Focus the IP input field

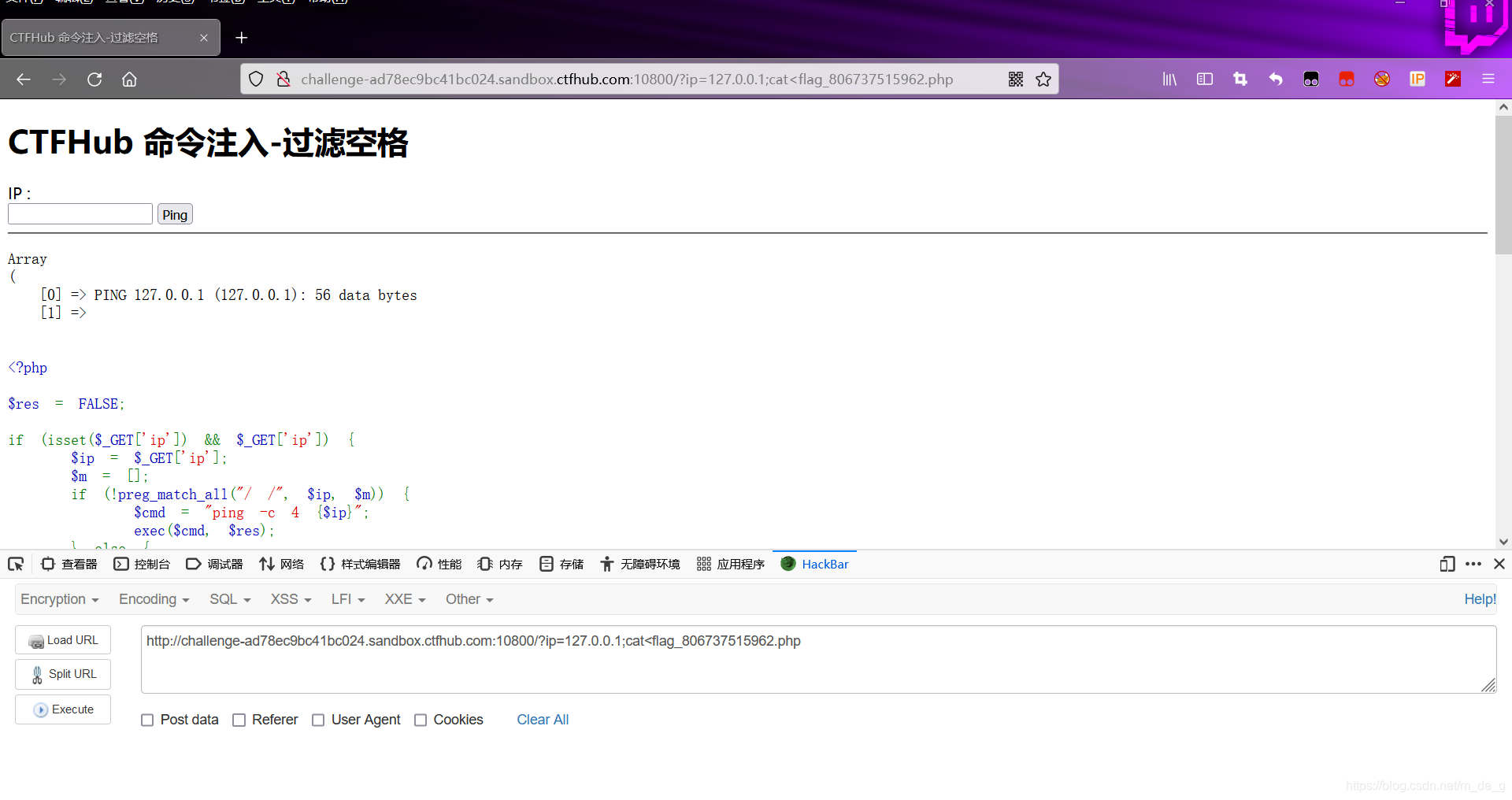(x=80, y=214)
